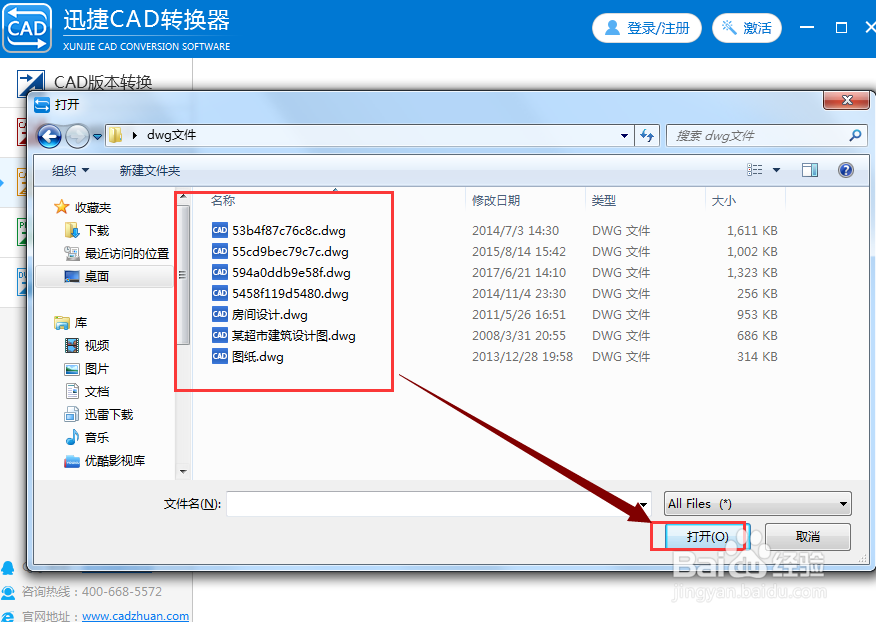Open the Help question-mark icon
The width and height of the screenshot is (876, 622).
(x=846, y=170)
